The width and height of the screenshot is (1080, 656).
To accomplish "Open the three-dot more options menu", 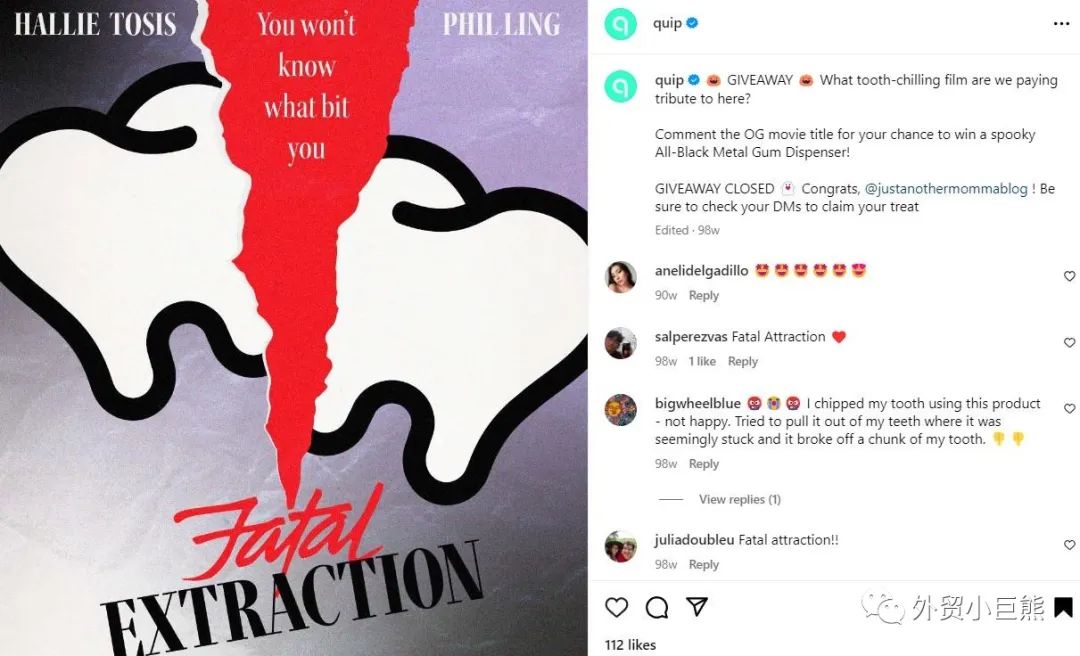I will pyautogui.click(x=1061, y=24).
